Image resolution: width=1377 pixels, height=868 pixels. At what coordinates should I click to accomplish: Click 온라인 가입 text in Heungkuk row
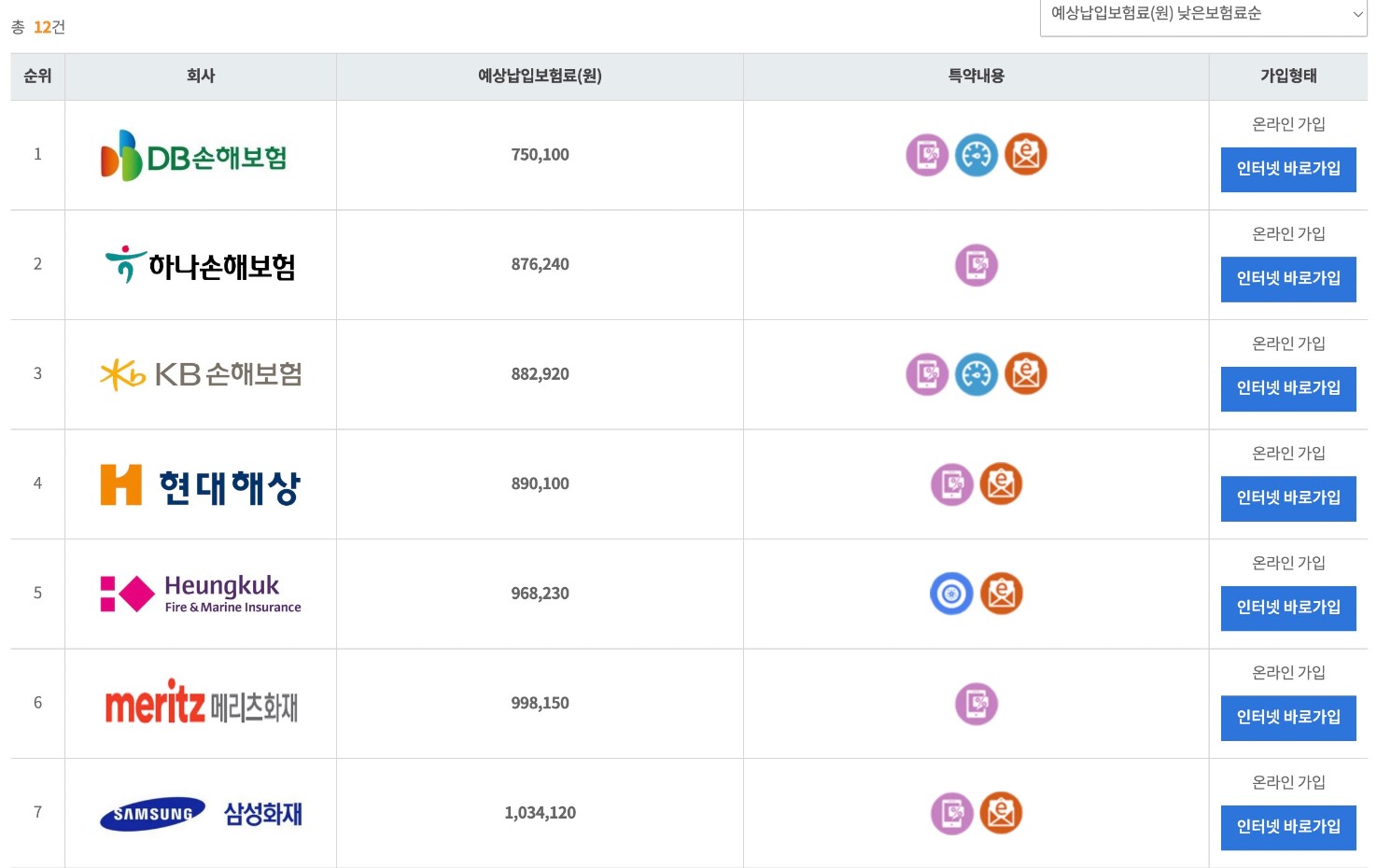pyautogui.click(x=1288, y=563)
